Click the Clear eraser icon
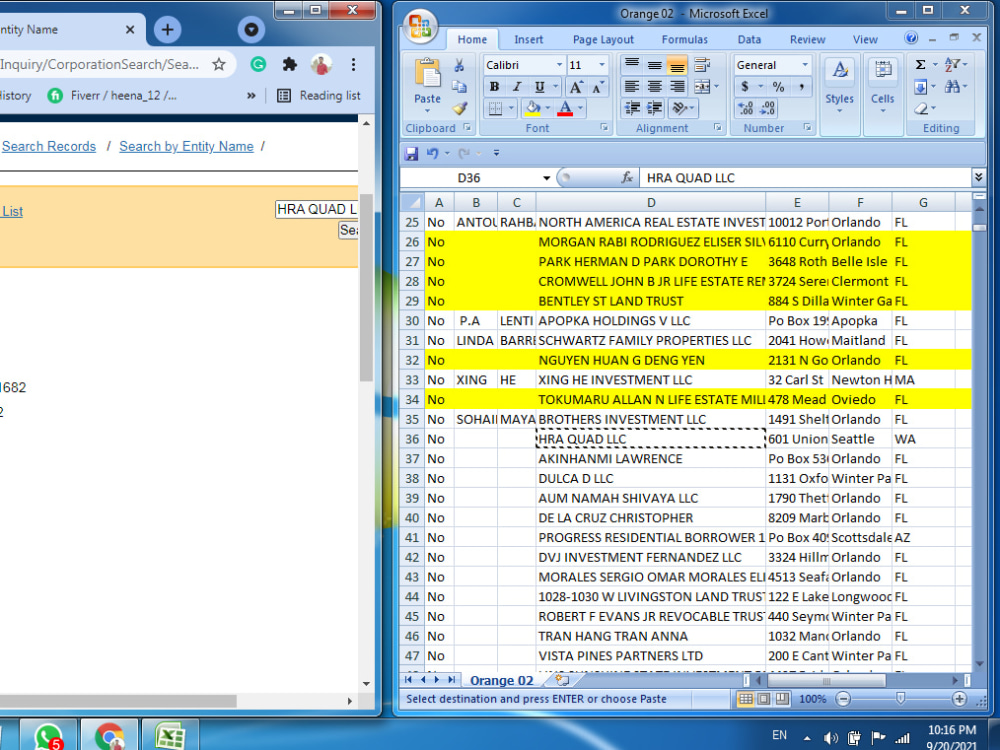This screenshot has height=750, width=1000. (x=921, y=108)
